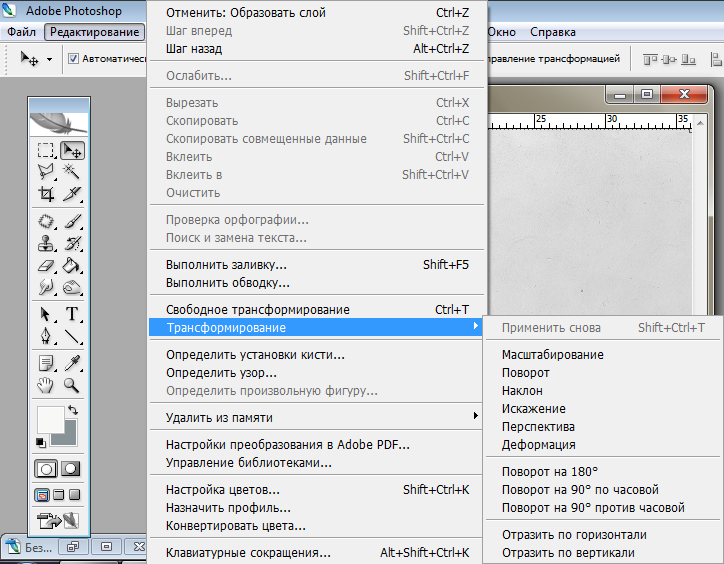Expand the Трансформирование submenu arrow
Viewport: 724px width, 564px height.
point(476,326)
